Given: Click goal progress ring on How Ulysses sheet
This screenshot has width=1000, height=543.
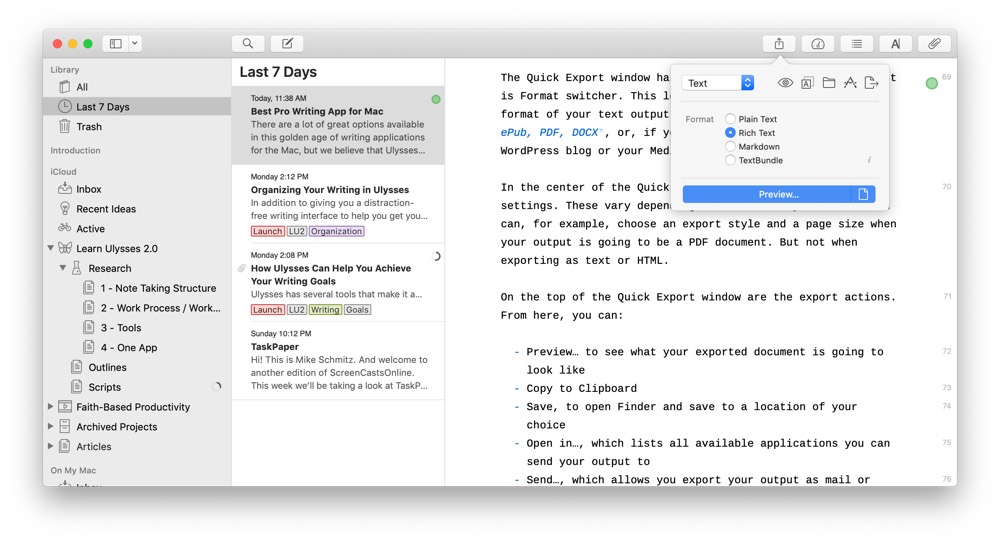Looking at the screenshot, I should pos(436,257).
